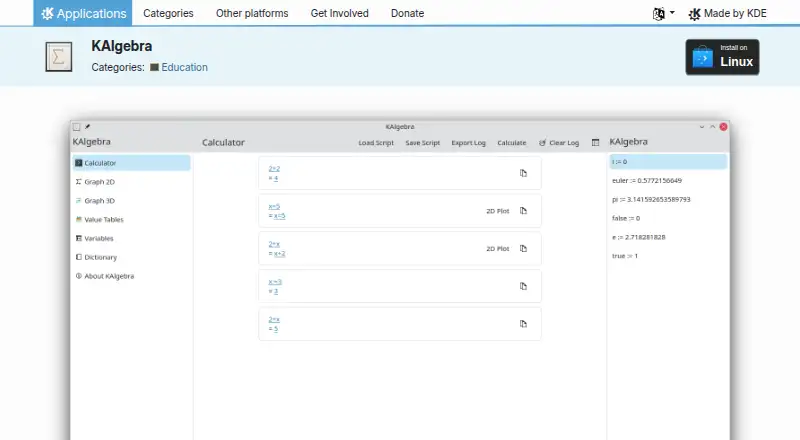Viewport: 800px width, 440px height.
Task: Open Dictionary in the sidebar
Action: click(x=131, y=257)
